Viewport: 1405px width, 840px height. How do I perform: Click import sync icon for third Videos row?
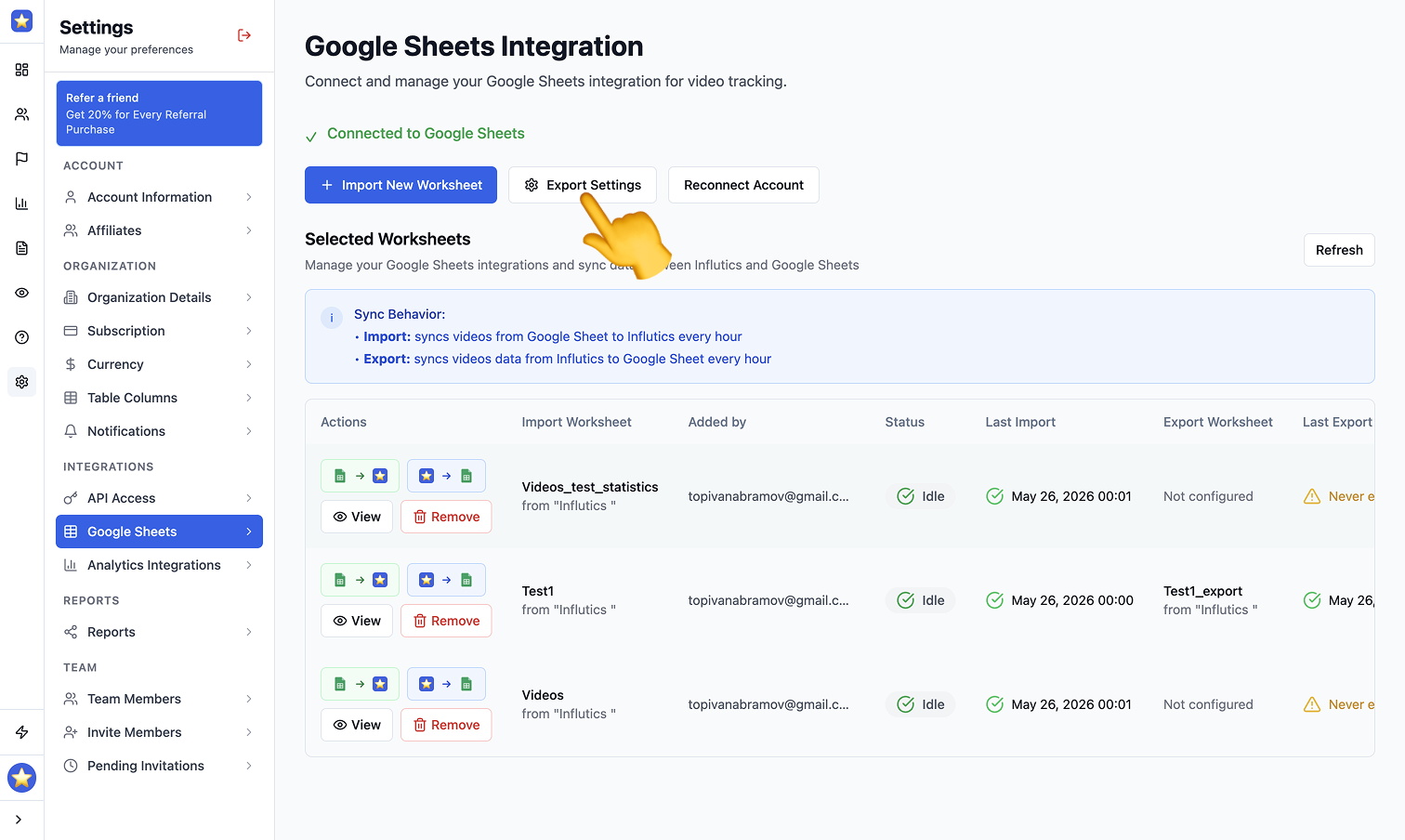click(360, 684)
